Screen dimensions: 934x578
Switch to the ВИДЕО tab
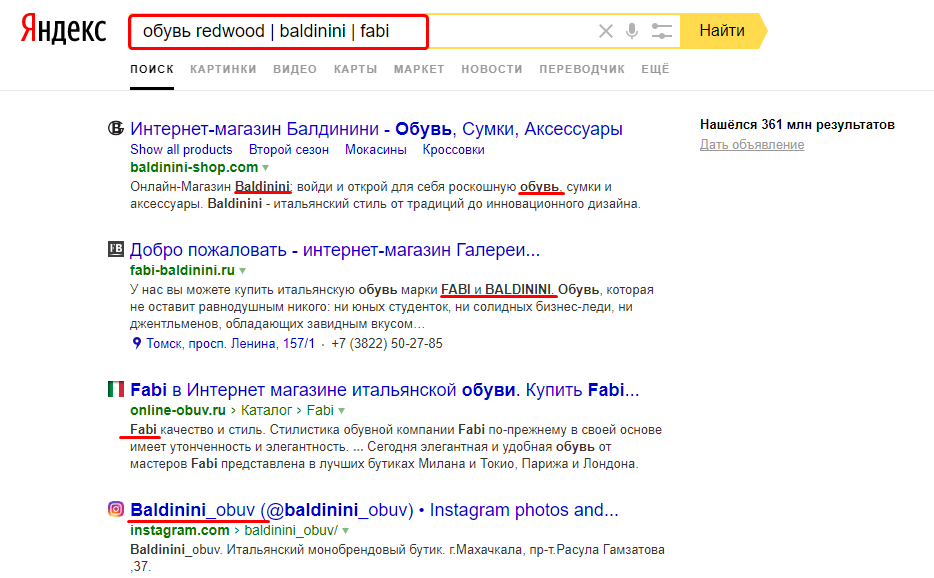[x=295, y=69]
